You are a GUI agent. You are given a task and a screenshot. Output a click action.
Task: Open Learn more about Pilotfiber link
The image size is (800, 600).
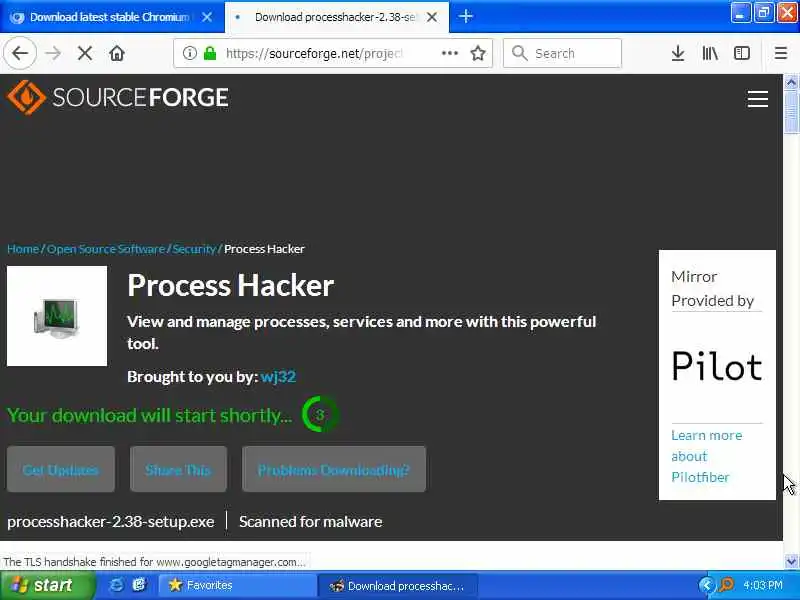[x=707, y=456]
